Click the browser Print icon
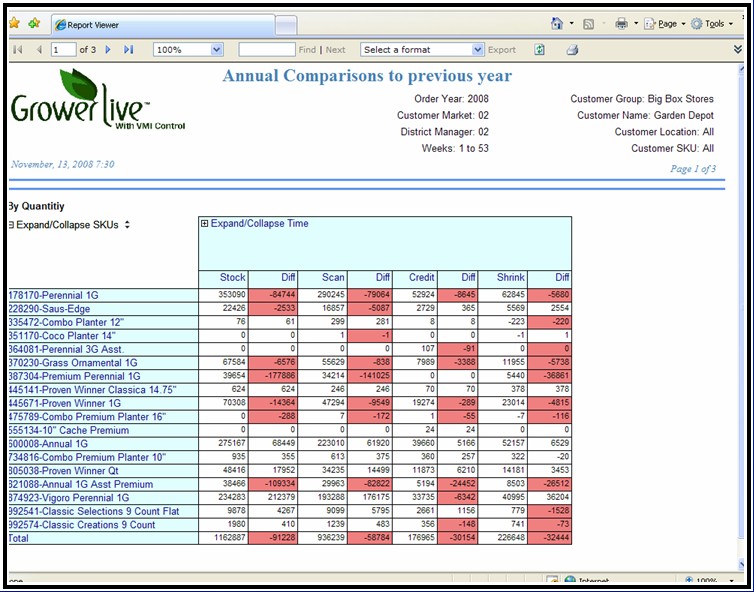 pos(621,23)
